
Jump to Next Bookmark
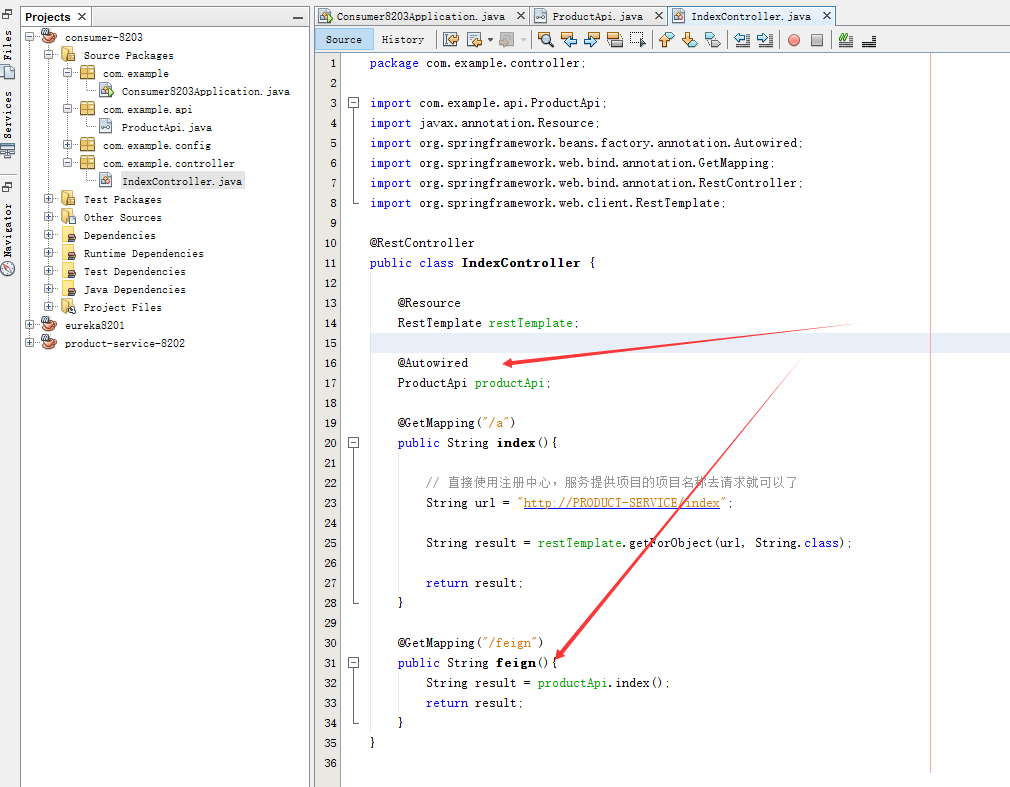pos(689,40)
